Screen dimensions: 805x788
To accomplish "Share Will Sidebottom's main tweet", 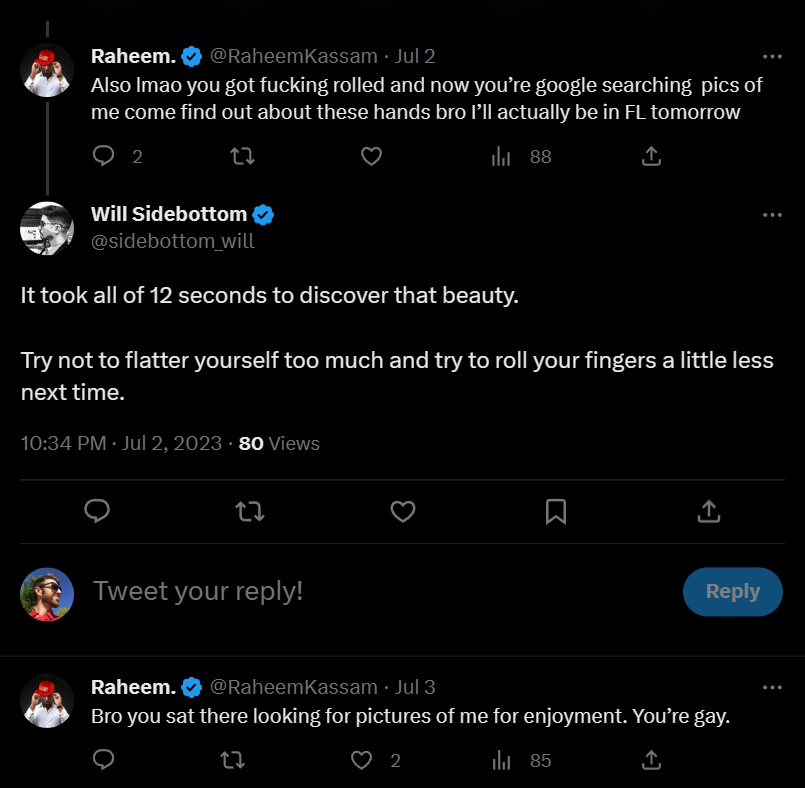I will [708, 512].
